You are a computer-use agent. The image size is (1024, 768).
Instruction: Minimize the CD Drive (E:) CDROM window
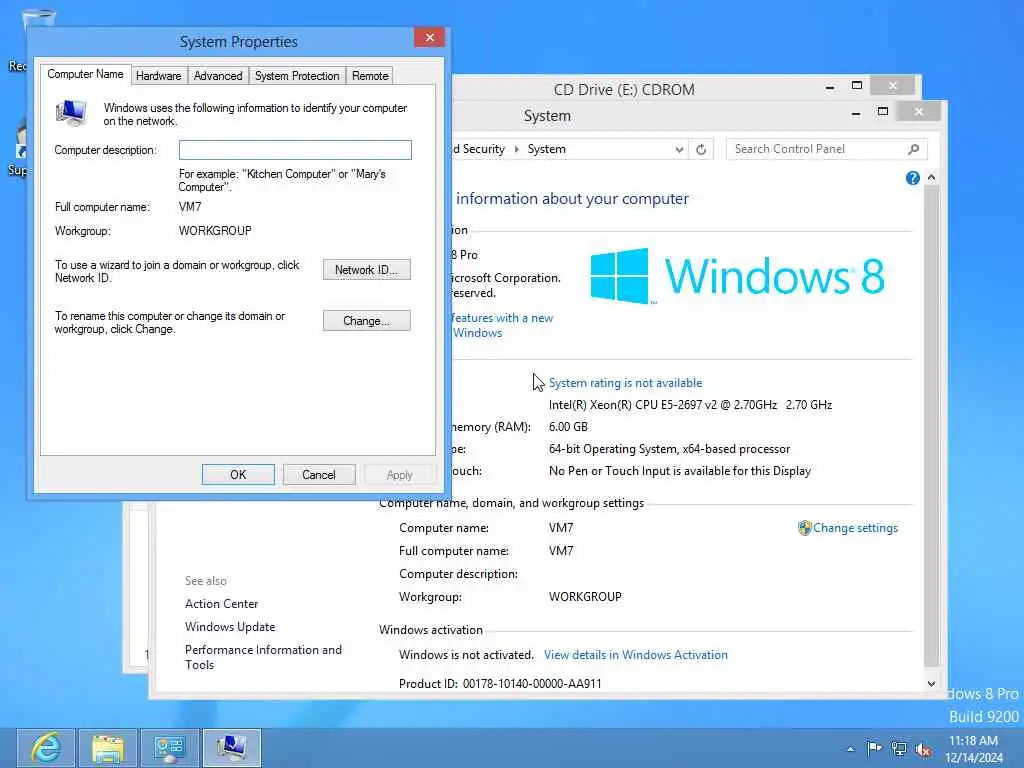830,87
